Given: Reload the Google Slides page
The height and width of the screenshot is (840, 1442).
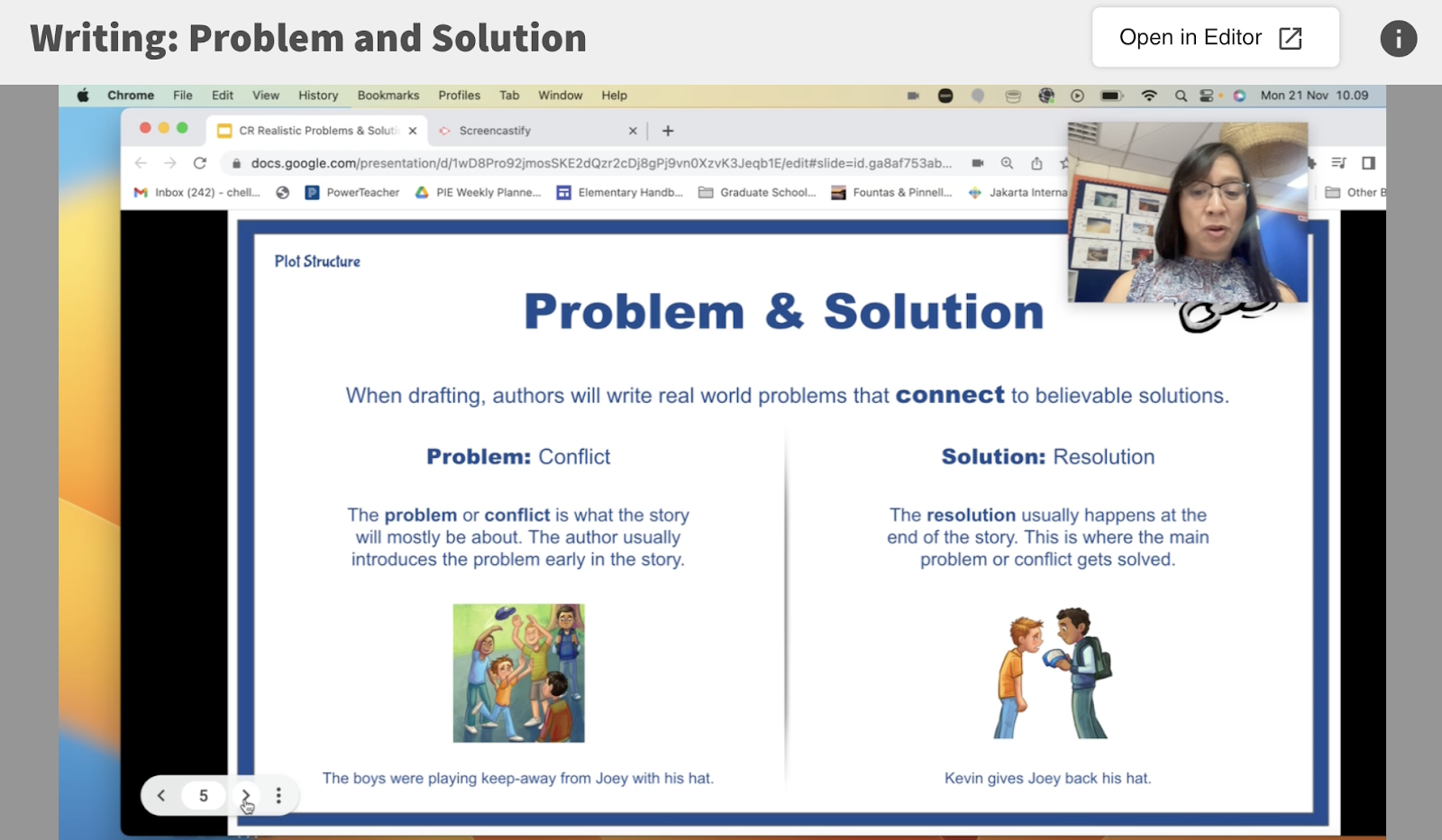Looking at the screenshot, I should point(200,163).
